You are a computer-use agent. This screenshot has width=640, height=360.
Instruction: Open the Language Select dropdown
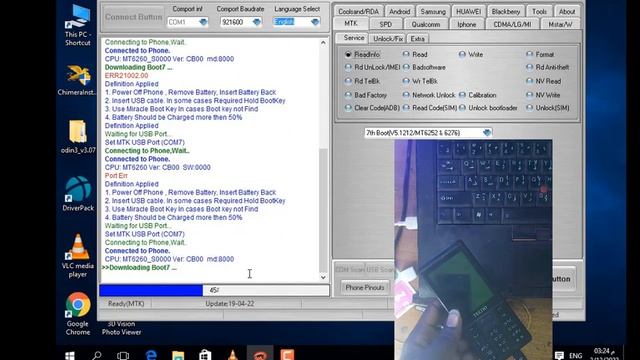tap(315, 22)
